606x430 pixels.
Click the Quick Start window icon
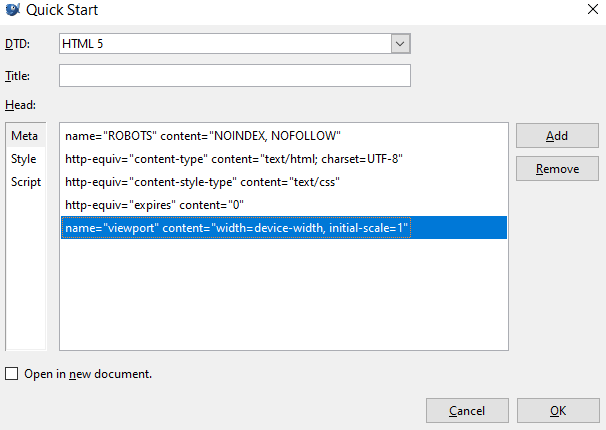click(10, 11)
